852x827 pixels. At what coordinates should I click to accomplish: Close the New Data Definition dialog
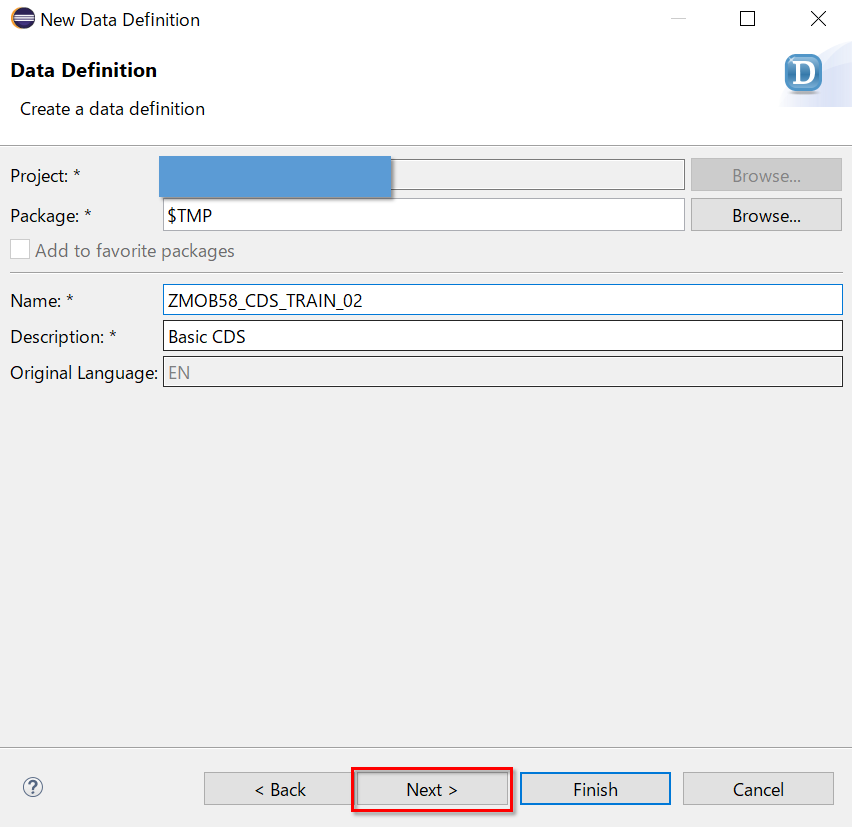818,18
